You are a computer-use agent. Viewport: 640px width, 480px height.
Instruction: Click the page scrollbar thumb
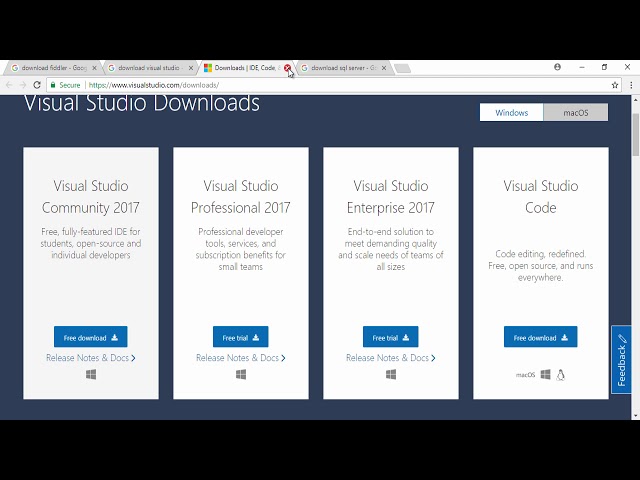click(636, 135)
